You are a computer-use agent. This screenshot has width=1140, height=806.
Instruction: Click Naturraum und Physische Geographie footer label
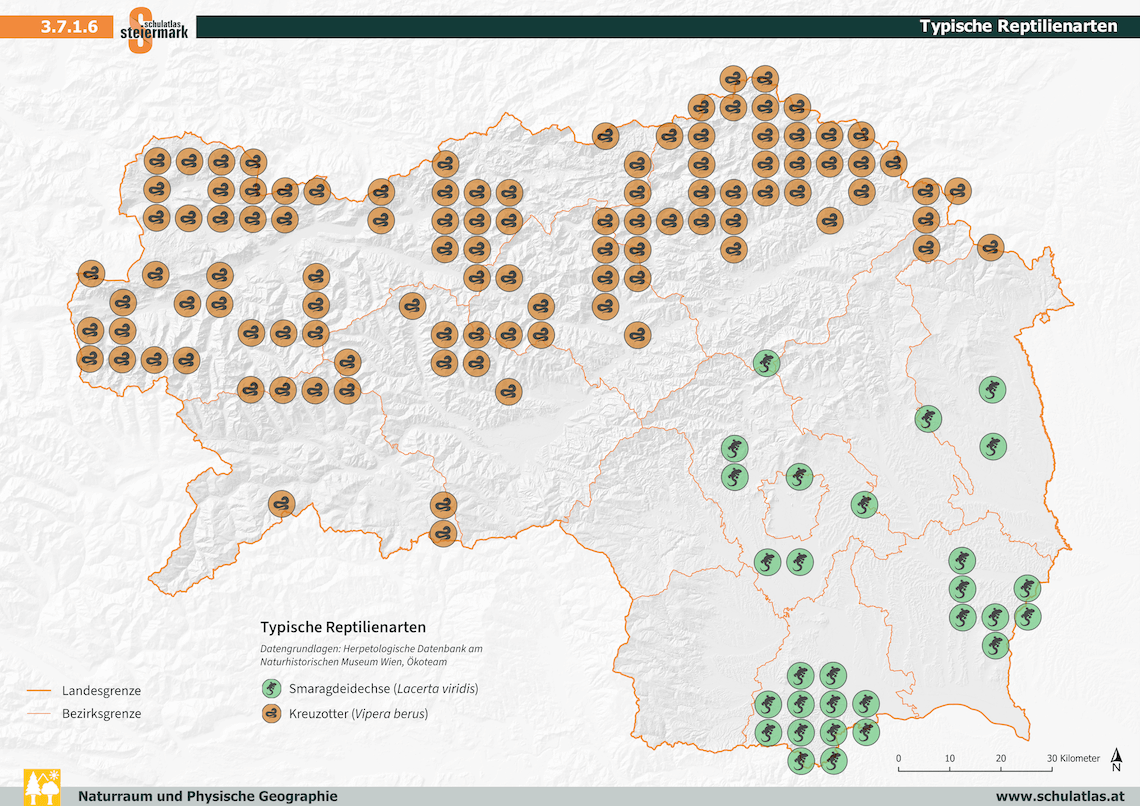[207, 796]
